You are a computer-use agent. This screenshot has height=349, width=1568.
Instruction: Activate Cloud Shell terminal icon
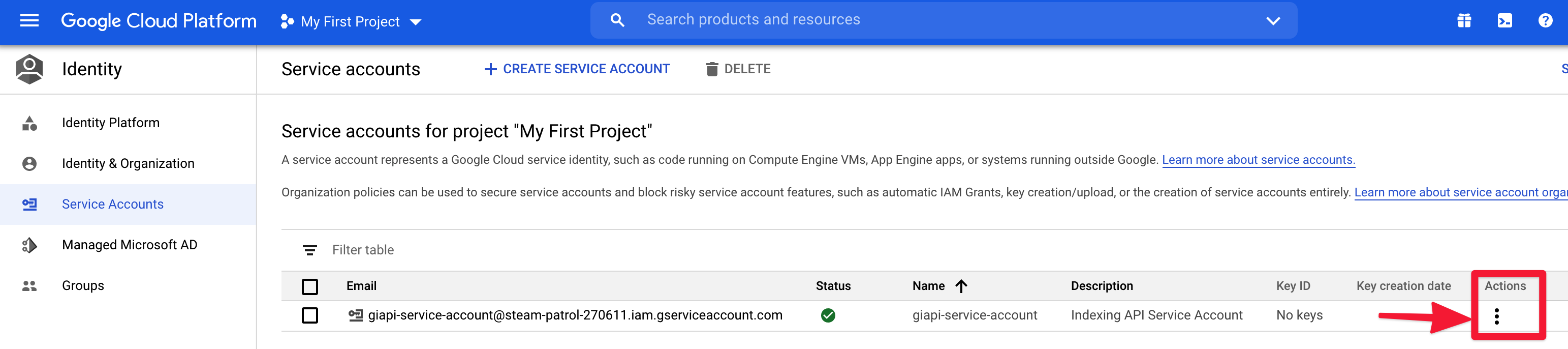1504,21
